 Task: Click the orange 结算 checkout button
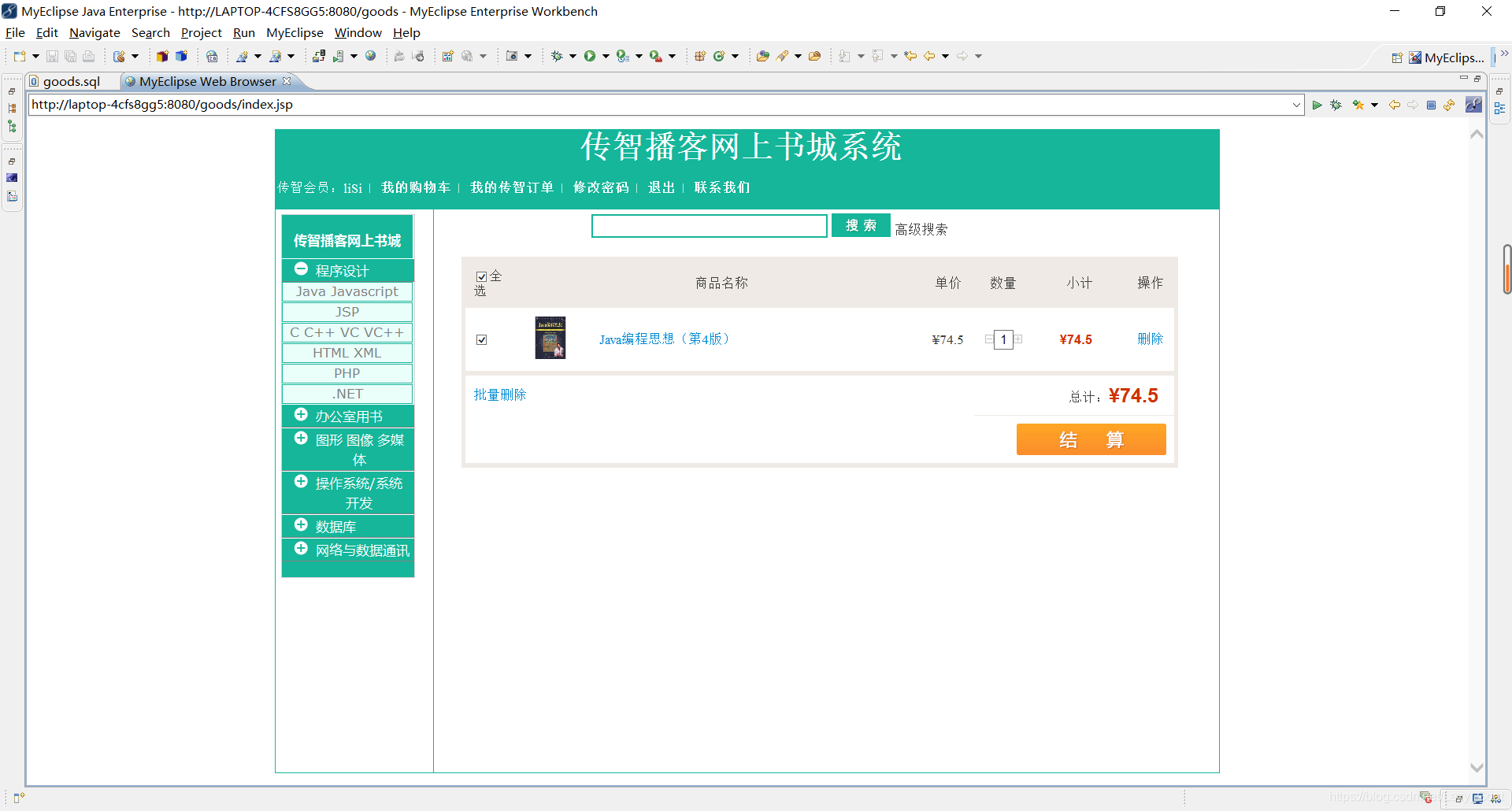(1091, 439)
